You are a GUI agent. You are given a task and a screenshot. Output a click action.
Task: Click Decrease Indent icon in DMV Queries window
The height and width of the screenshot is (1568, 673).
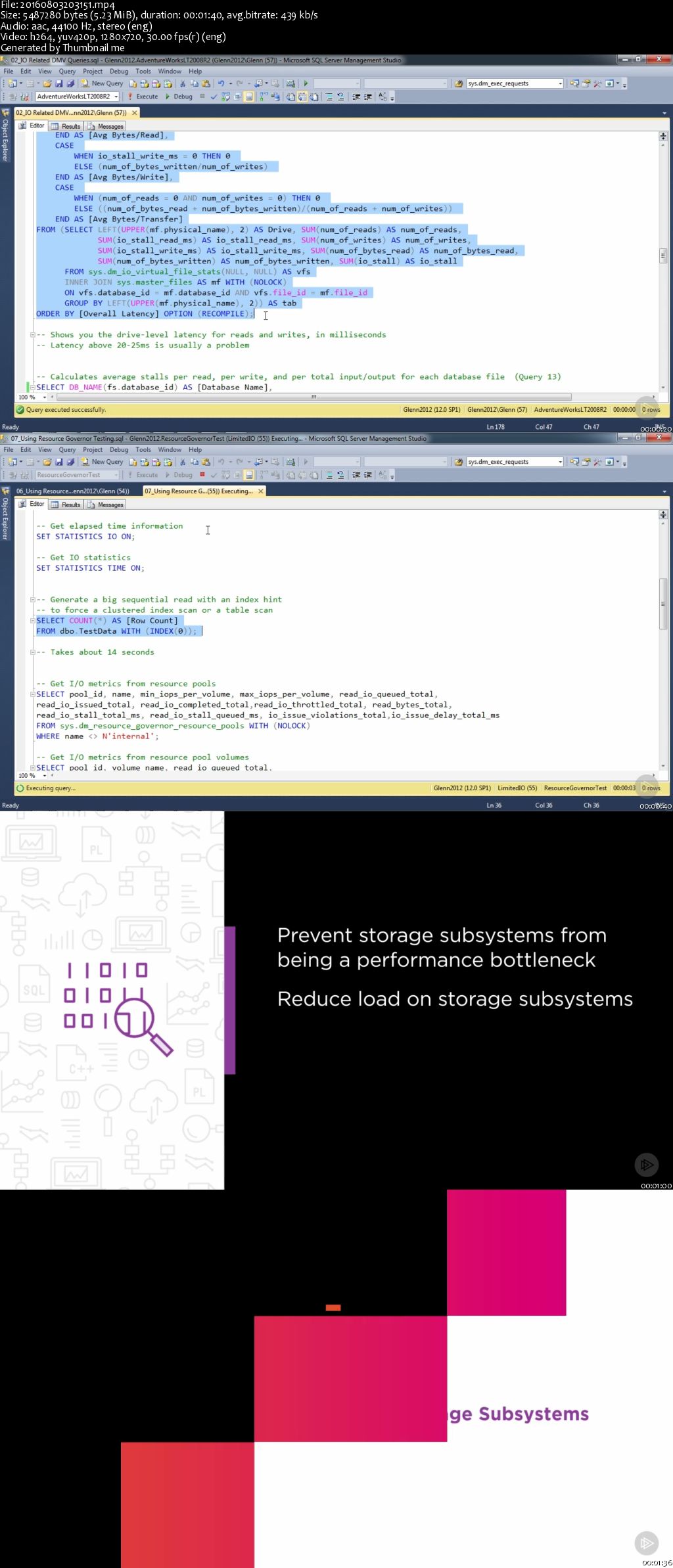pos(356,97)
